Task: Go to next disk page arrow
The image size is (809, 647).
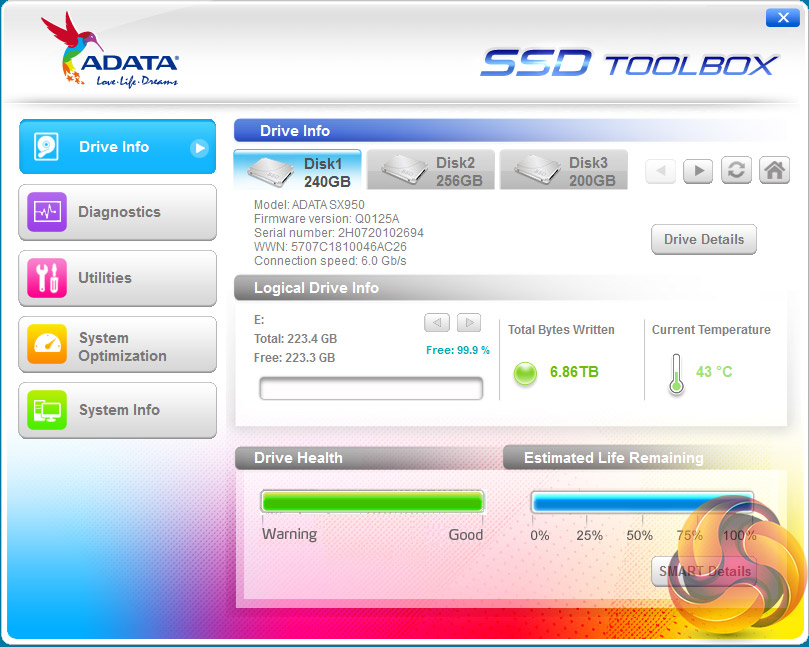Action: pyautogui.click(x=698, y=170)
